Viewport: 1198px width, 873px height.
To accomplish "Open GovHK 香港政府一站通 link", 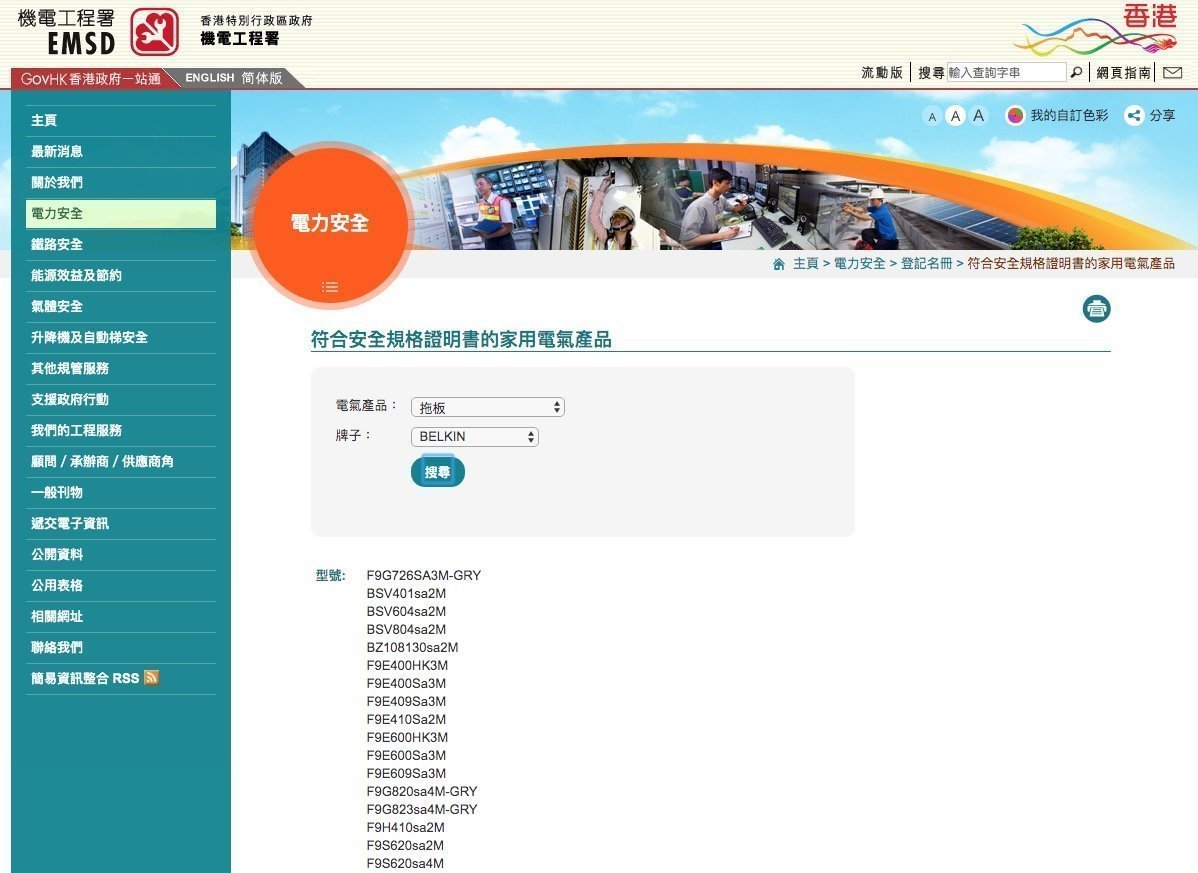I will pyautogui.click(x=91, y=79).
